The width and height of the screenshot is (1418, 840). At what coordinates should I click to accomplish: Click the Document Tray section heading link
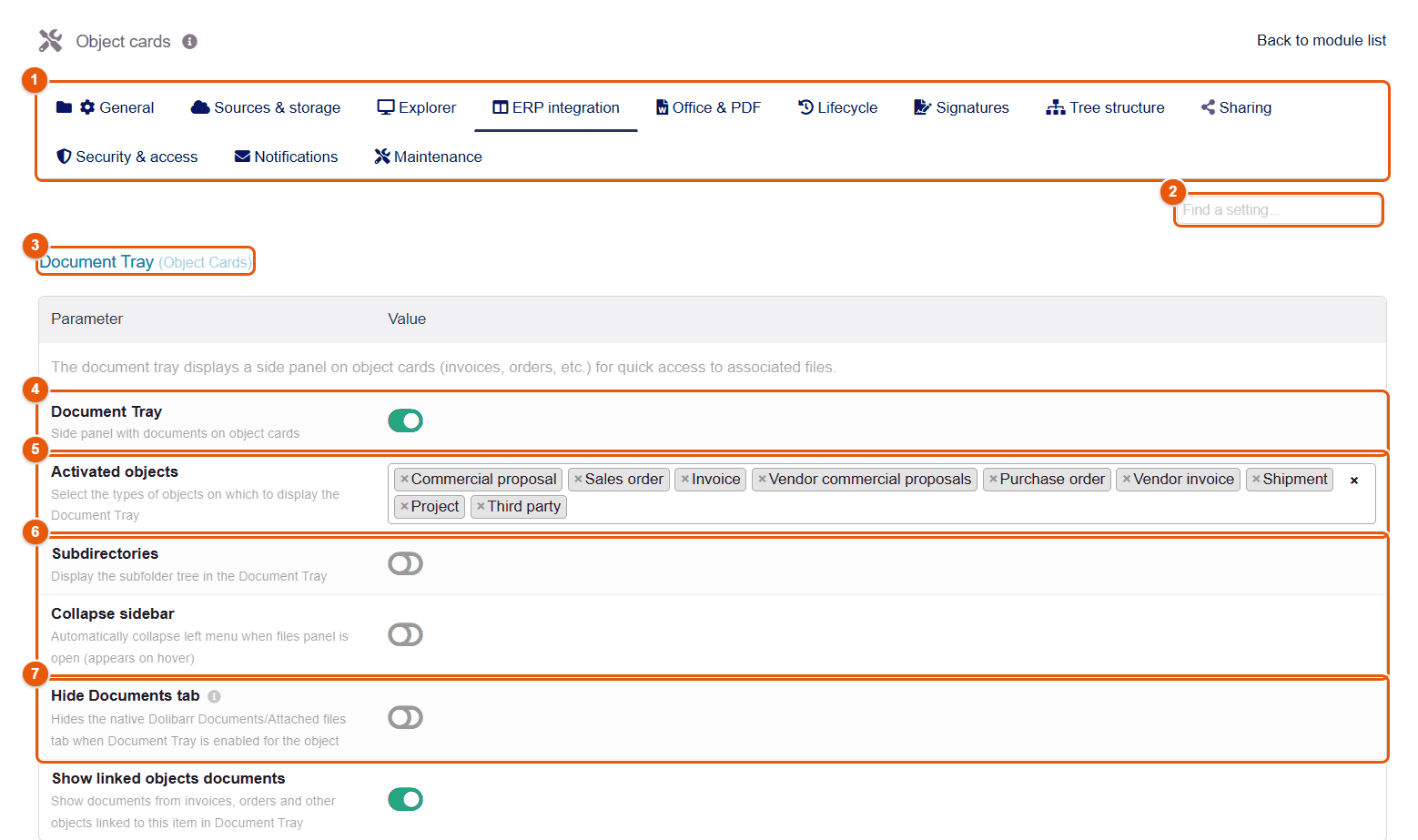point(146,262)
